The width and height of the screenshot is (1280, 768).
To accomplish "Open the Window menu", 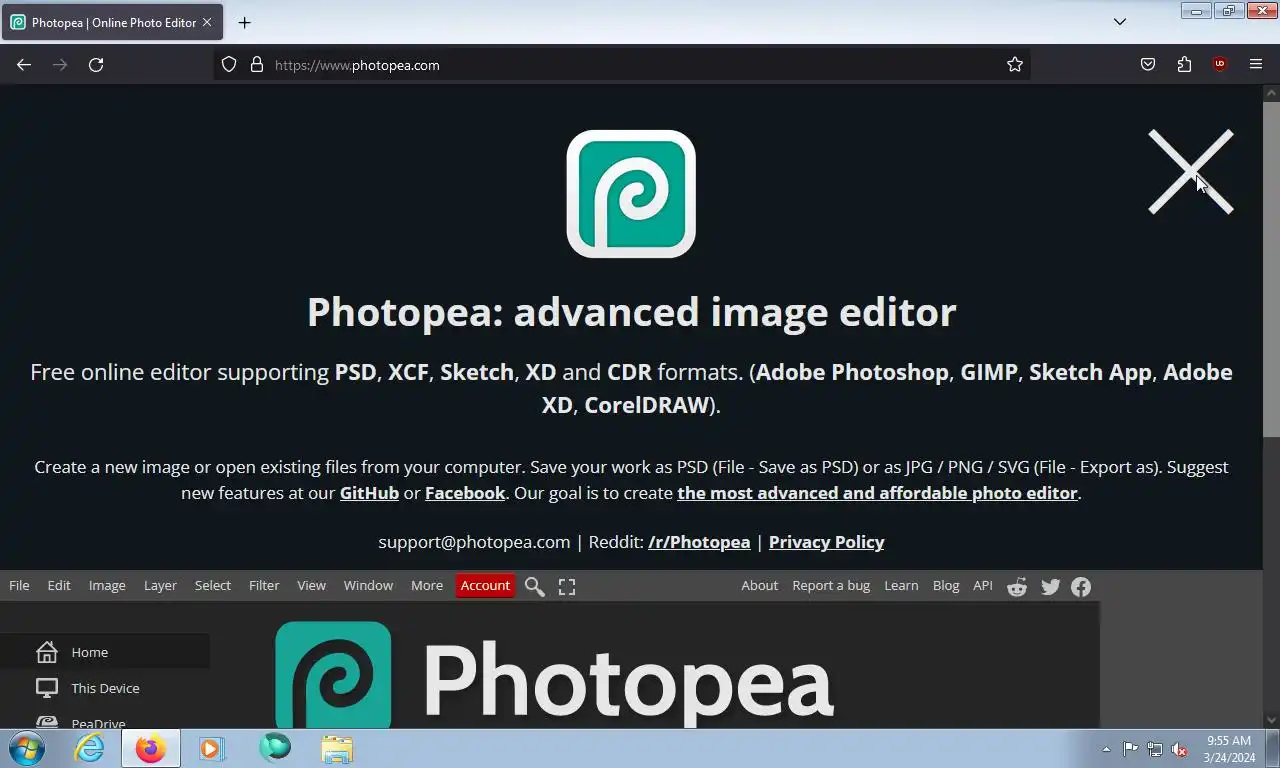I will pos(368,586).
